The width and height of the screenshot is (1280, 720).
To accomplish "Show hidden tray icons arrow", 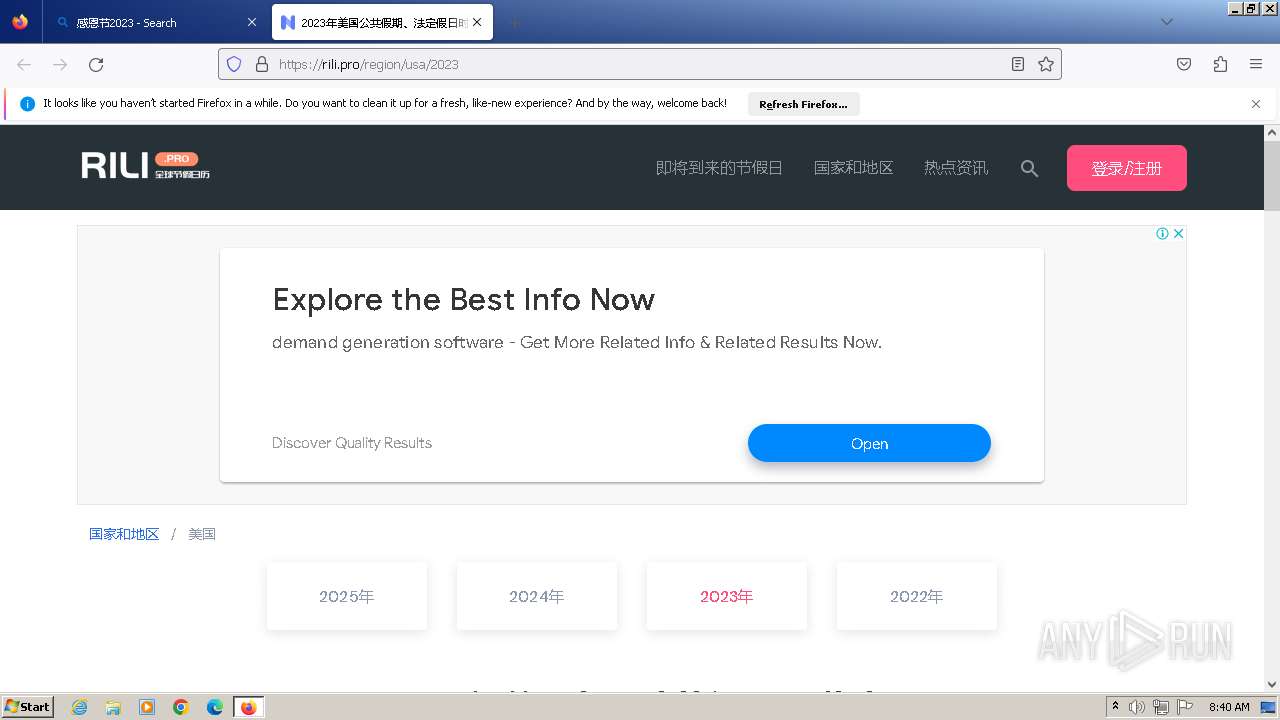I will pos(1115,706).
